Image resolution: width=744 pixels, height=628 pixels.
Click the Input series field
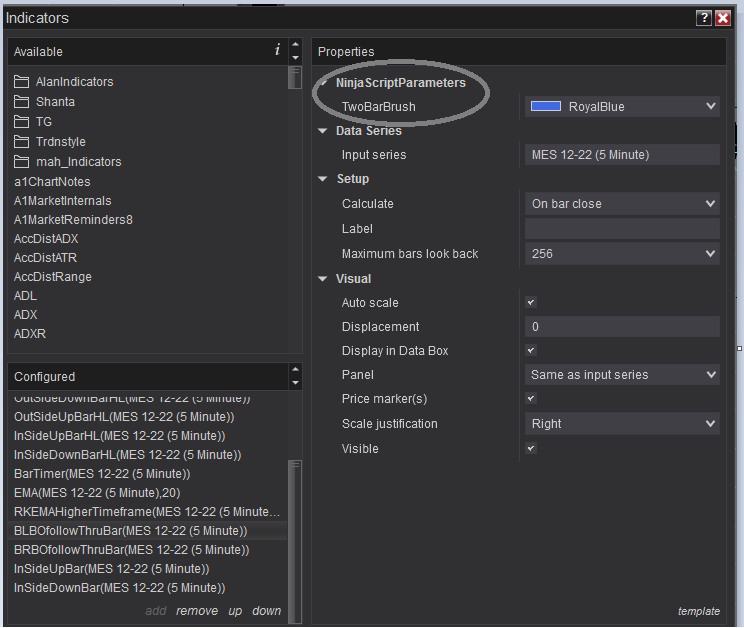pos(622,155)
